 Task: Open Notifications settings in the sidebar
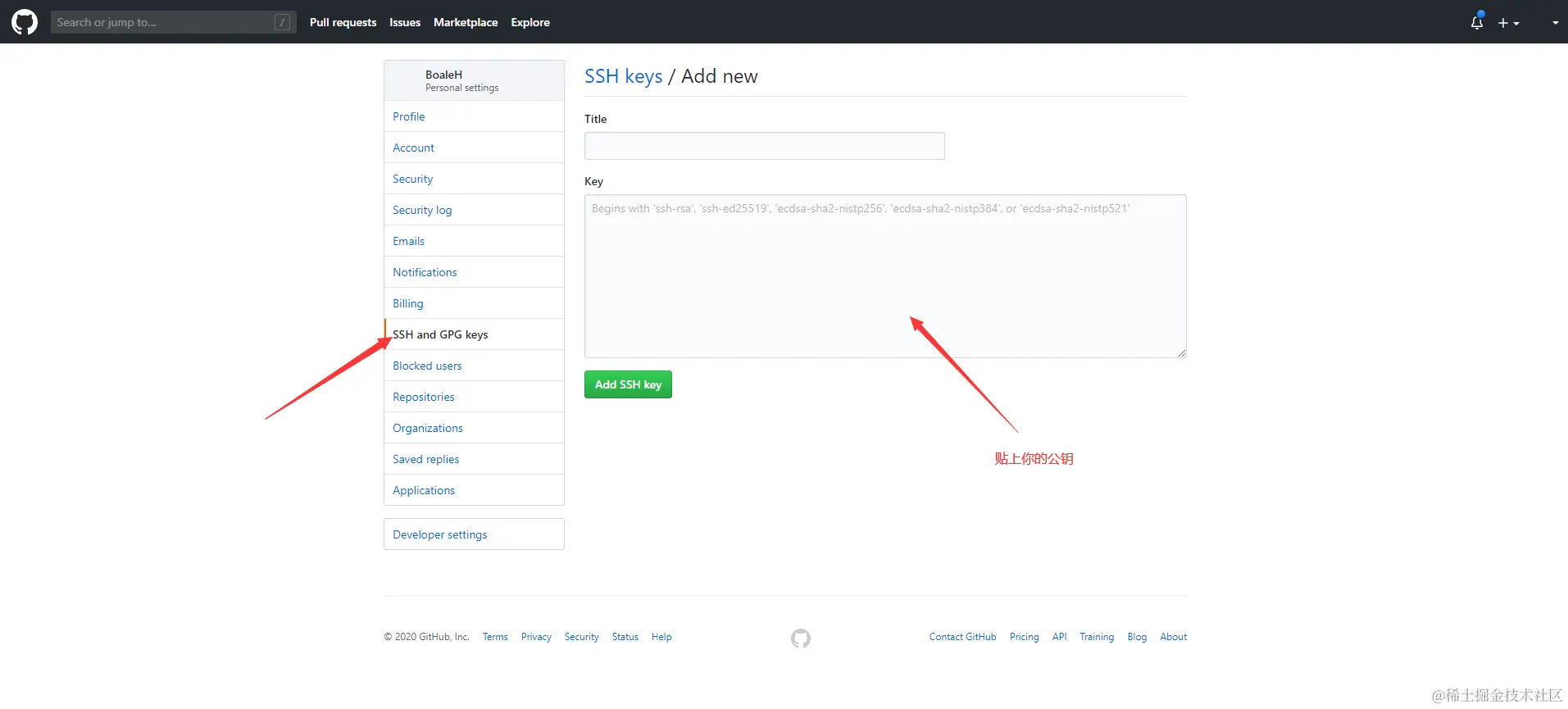tap(474, 272)
